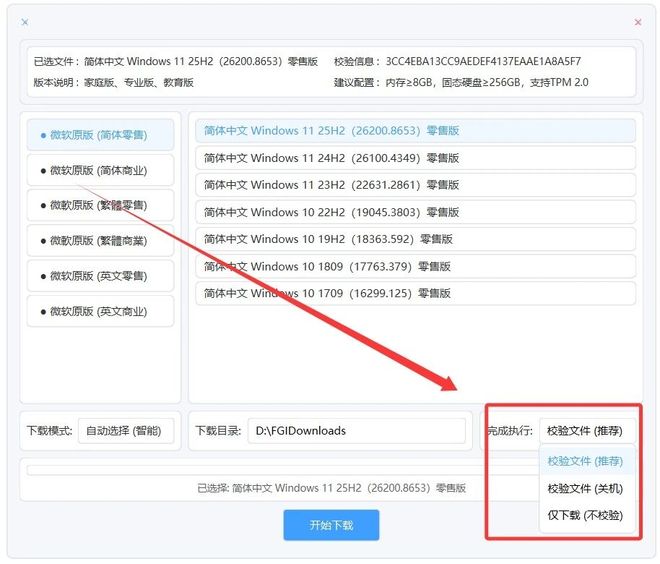Screen dimensions: 660x564
Task: Select 微軟原版 (繁體商業) category
Action: 100,241
